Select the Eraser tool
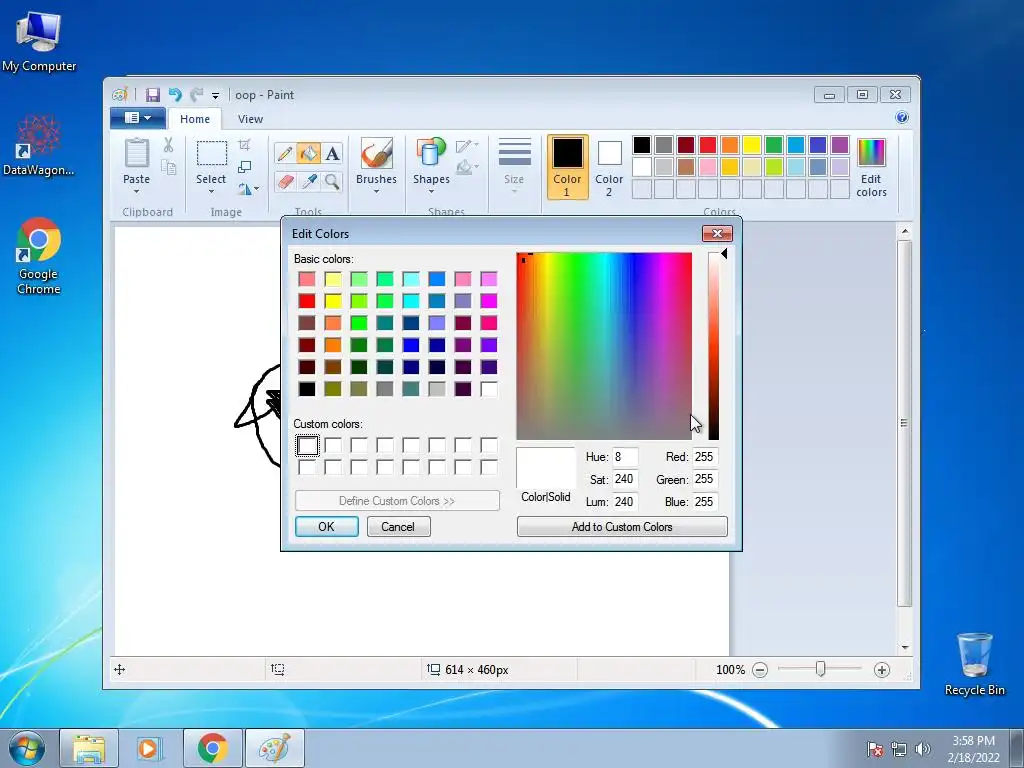Screen dimensions: 1024x768 click(x=285, y=181)
